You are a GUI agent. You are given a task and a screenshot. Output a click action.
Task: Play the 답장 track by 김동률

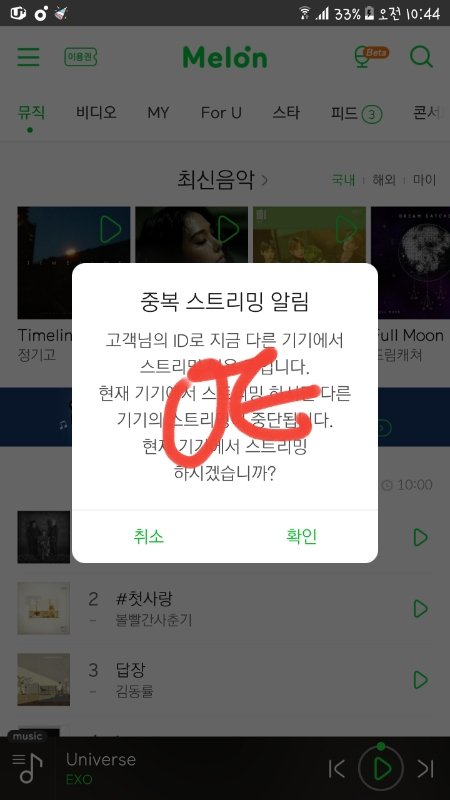click(420, 680)
